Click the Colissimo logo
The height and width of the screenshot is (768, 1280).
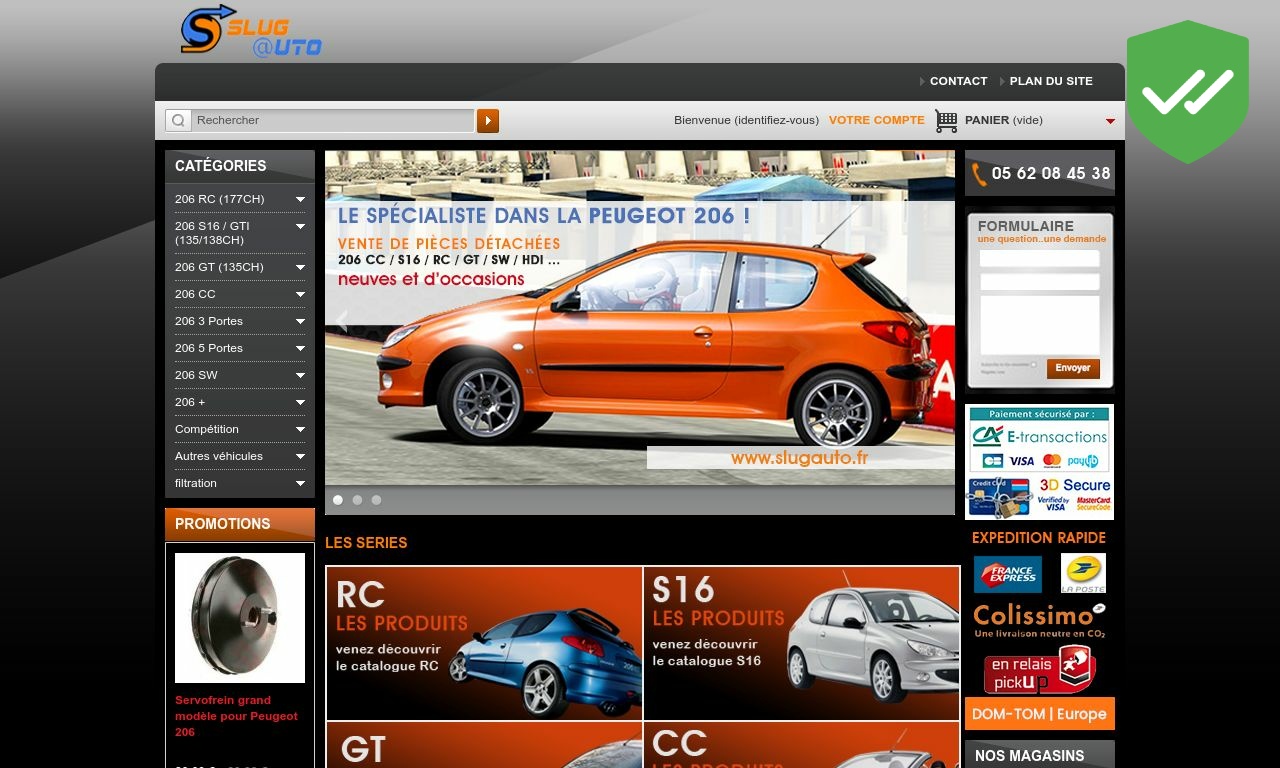(1040, 620)
